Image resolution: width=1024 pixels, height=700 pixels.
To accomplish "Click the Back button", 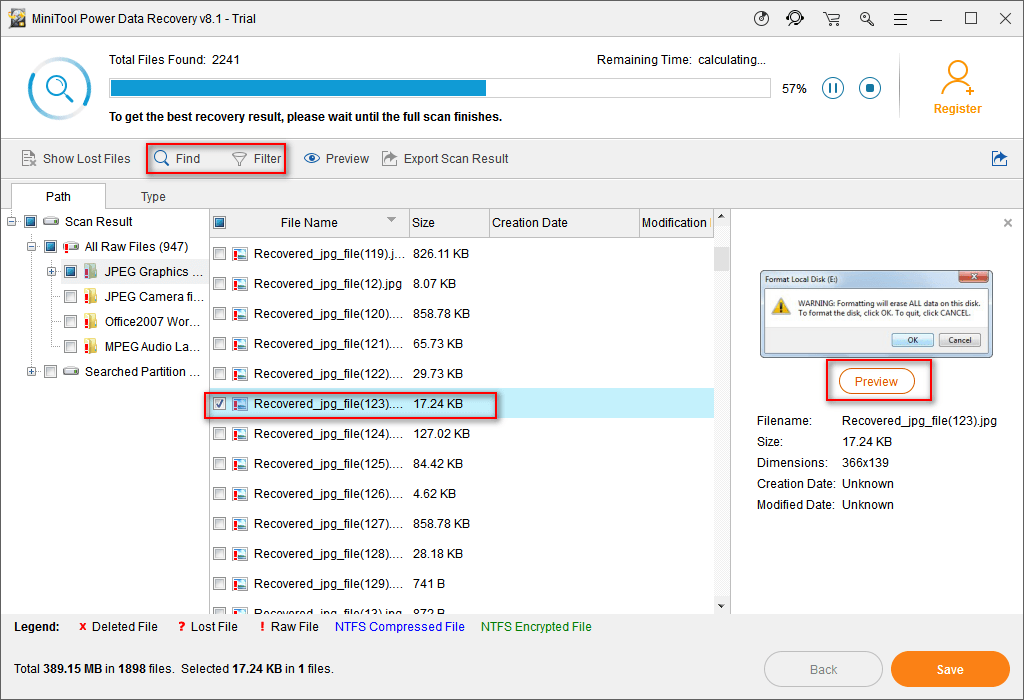I will point(823,669).
